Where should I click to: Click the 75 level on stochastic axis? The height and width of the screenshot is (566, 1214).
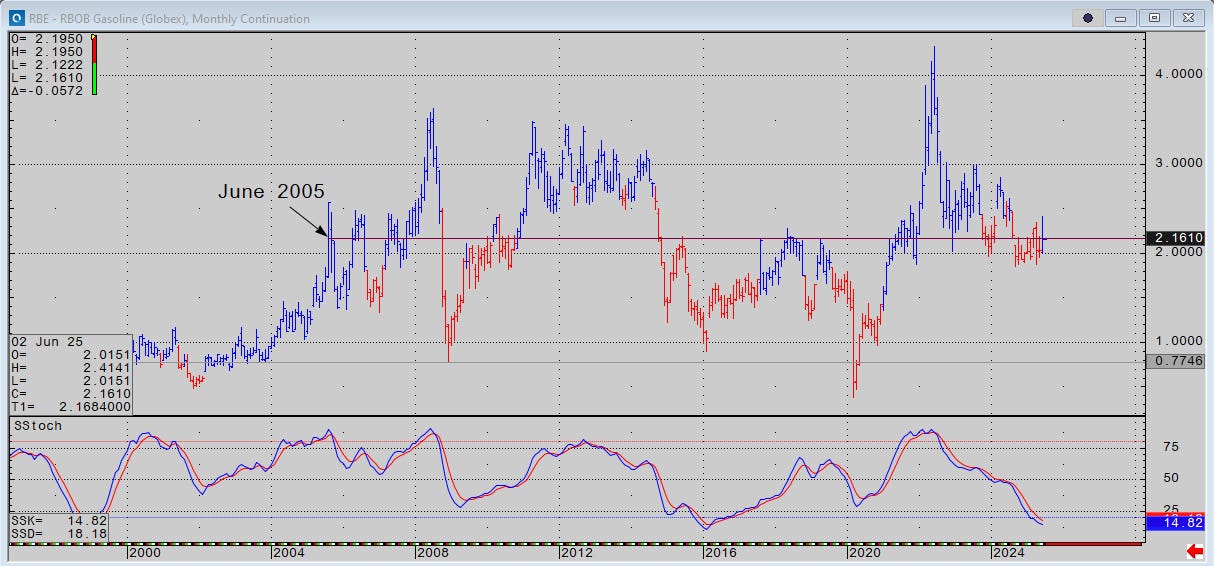click(x=1170, y=447)
